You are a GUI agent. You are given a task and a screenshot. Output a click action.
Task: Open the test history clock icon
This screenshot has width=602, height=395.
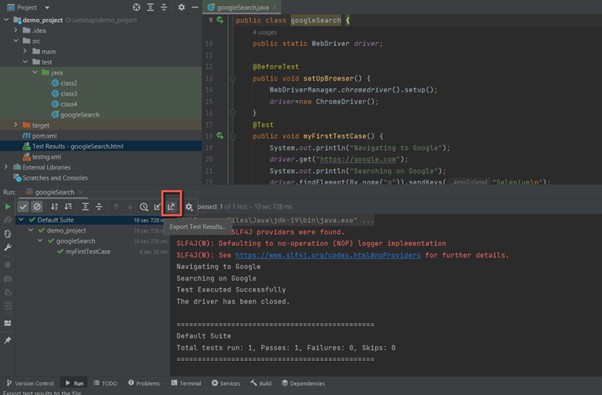[x=144, y=207]
